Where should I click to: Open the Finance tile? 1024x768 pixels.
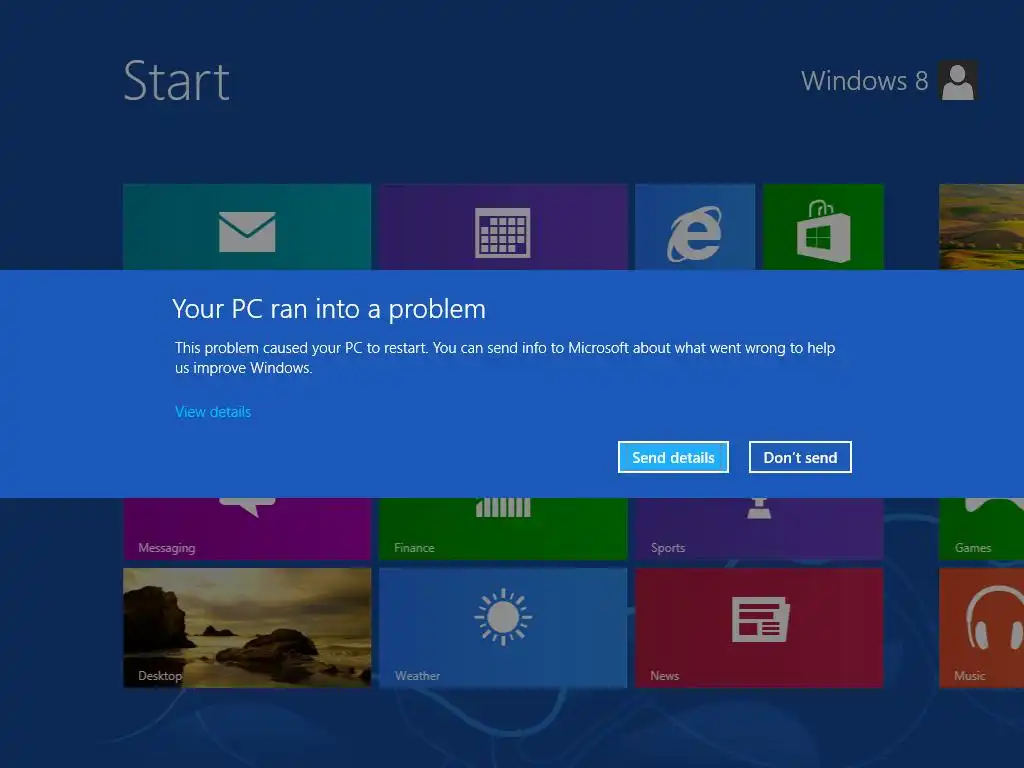pos(503,528)
